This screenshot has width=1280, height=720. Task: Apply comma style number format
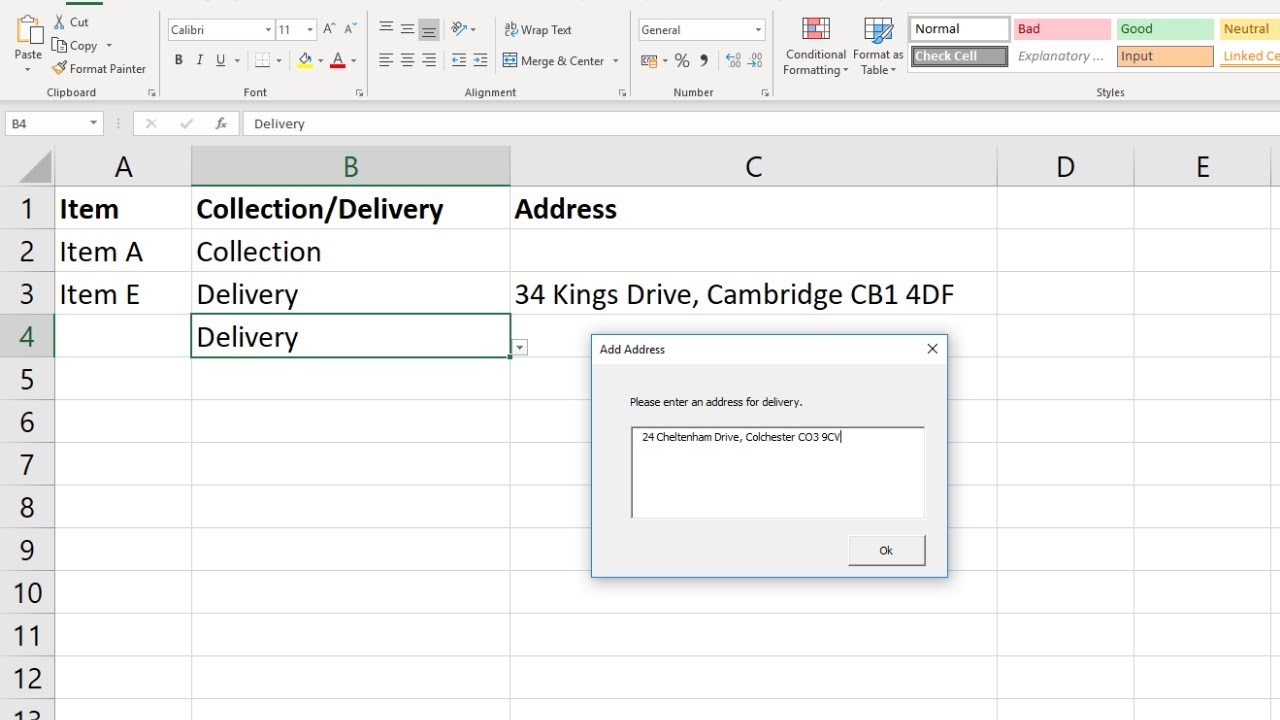(704, 61)
